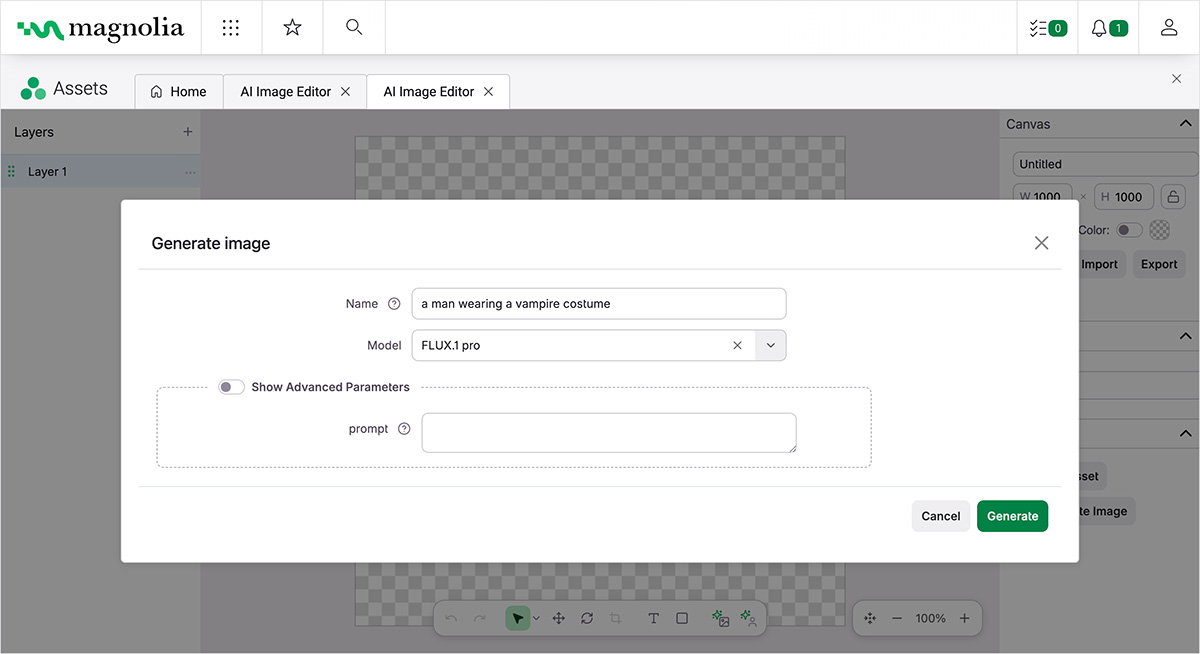Open the tasks checklist icon
This screenshot has width=1200, height=654.
(1047, 28)
